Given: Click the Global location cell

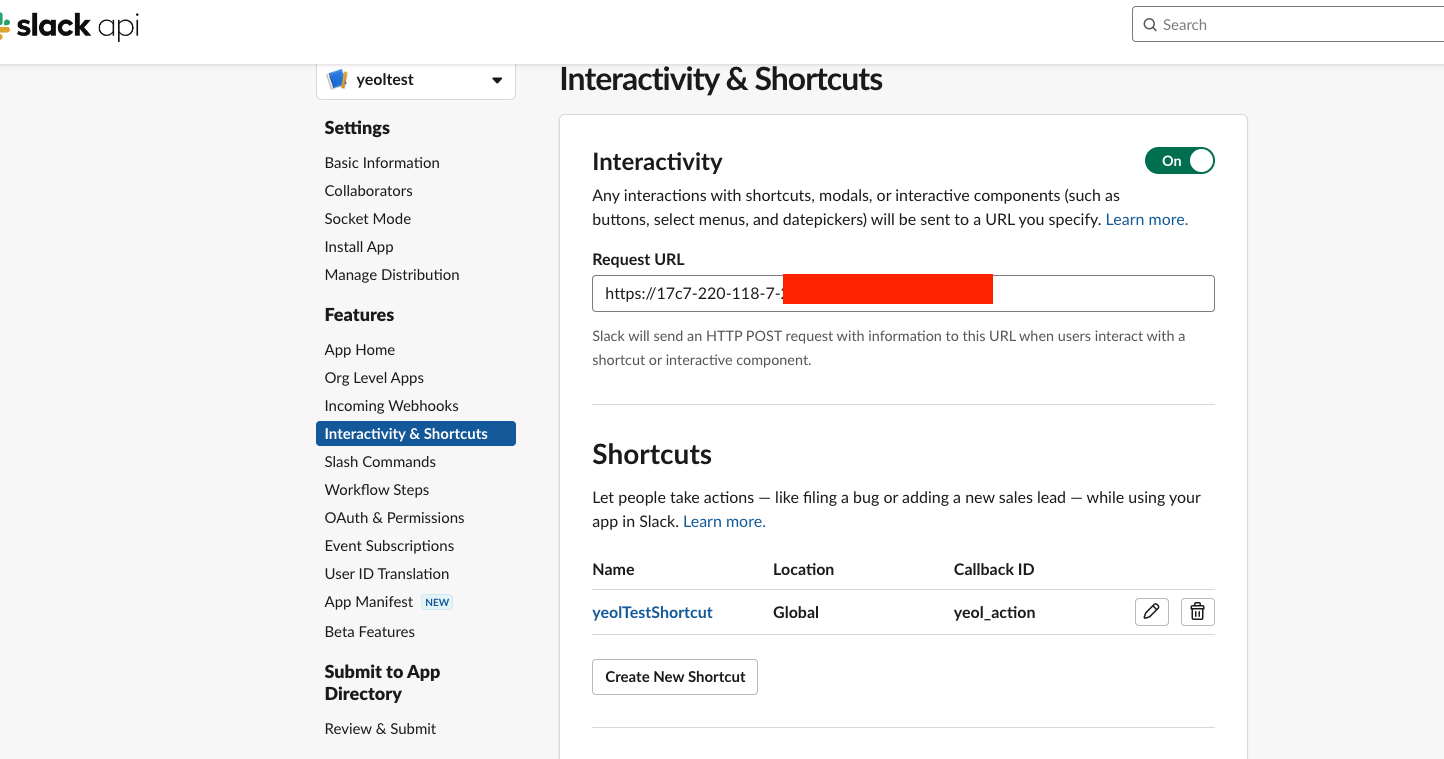Looking at the screenshot, I should (796, 612).
